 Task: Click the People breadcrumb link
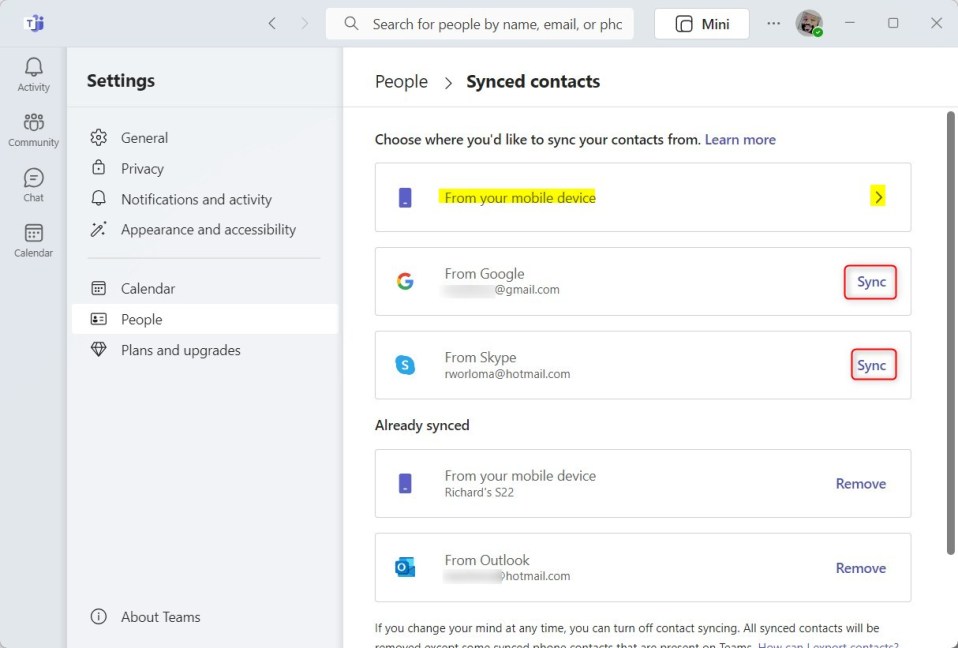pos(401,82)
